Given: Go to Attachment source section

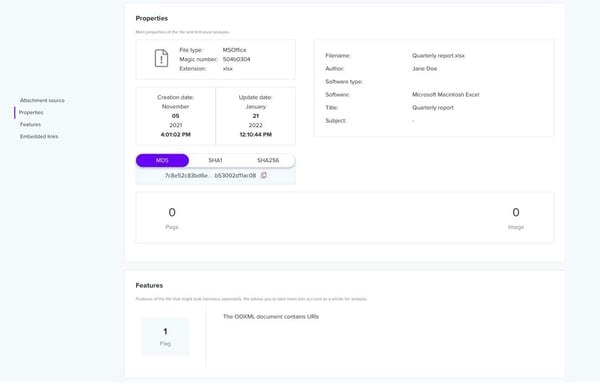Looking at the screenshot, I should click(x=42, y=100).
